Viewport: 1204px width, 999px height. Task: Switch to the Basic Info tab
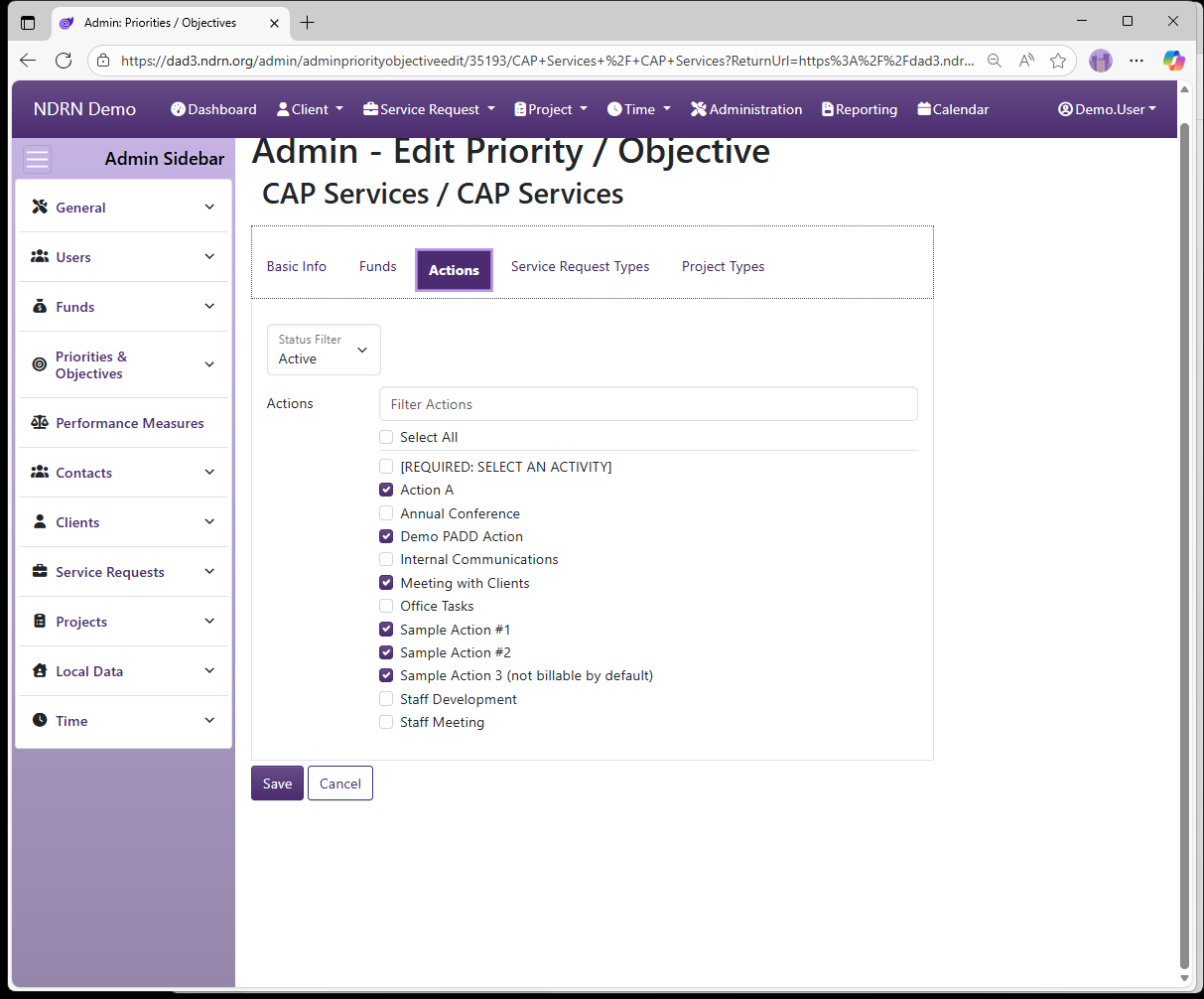click(297, 266)
